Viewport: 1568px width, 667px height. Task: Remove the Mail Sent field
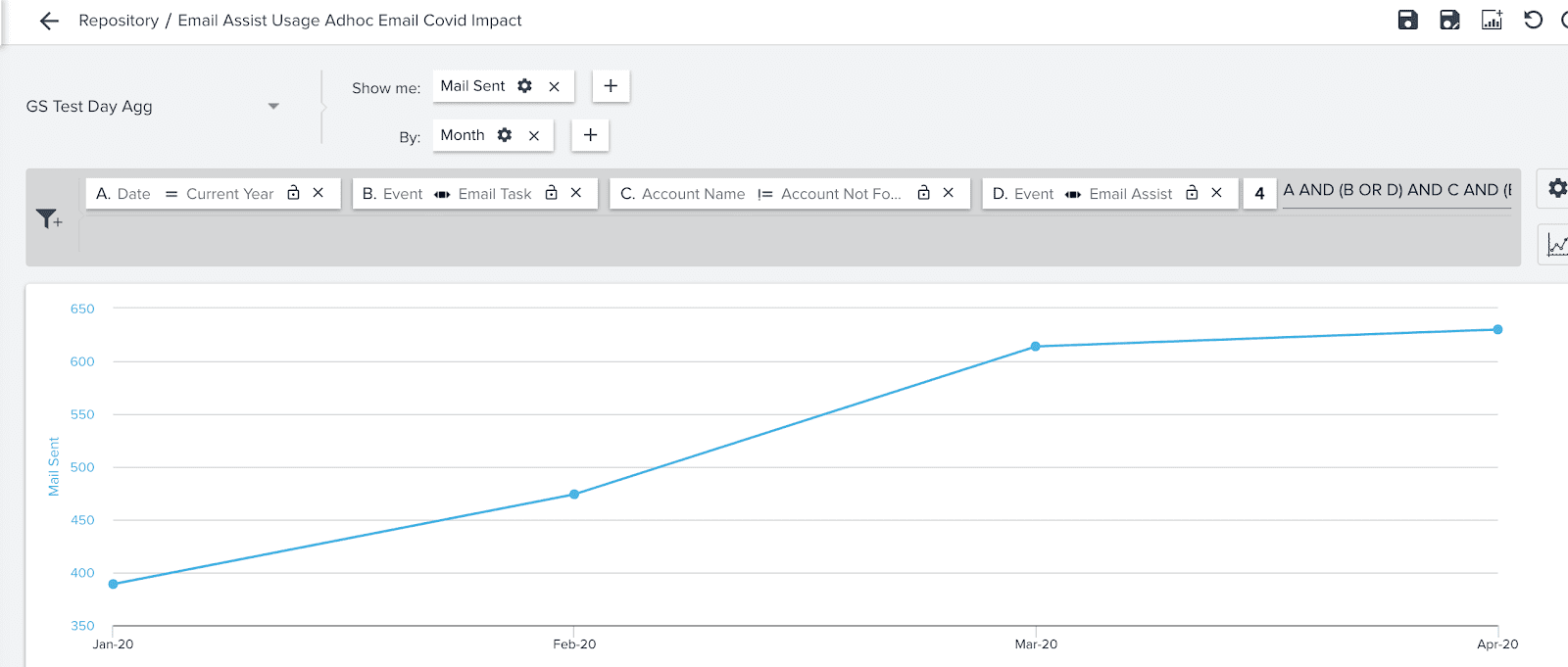click(x=555, y=86)
